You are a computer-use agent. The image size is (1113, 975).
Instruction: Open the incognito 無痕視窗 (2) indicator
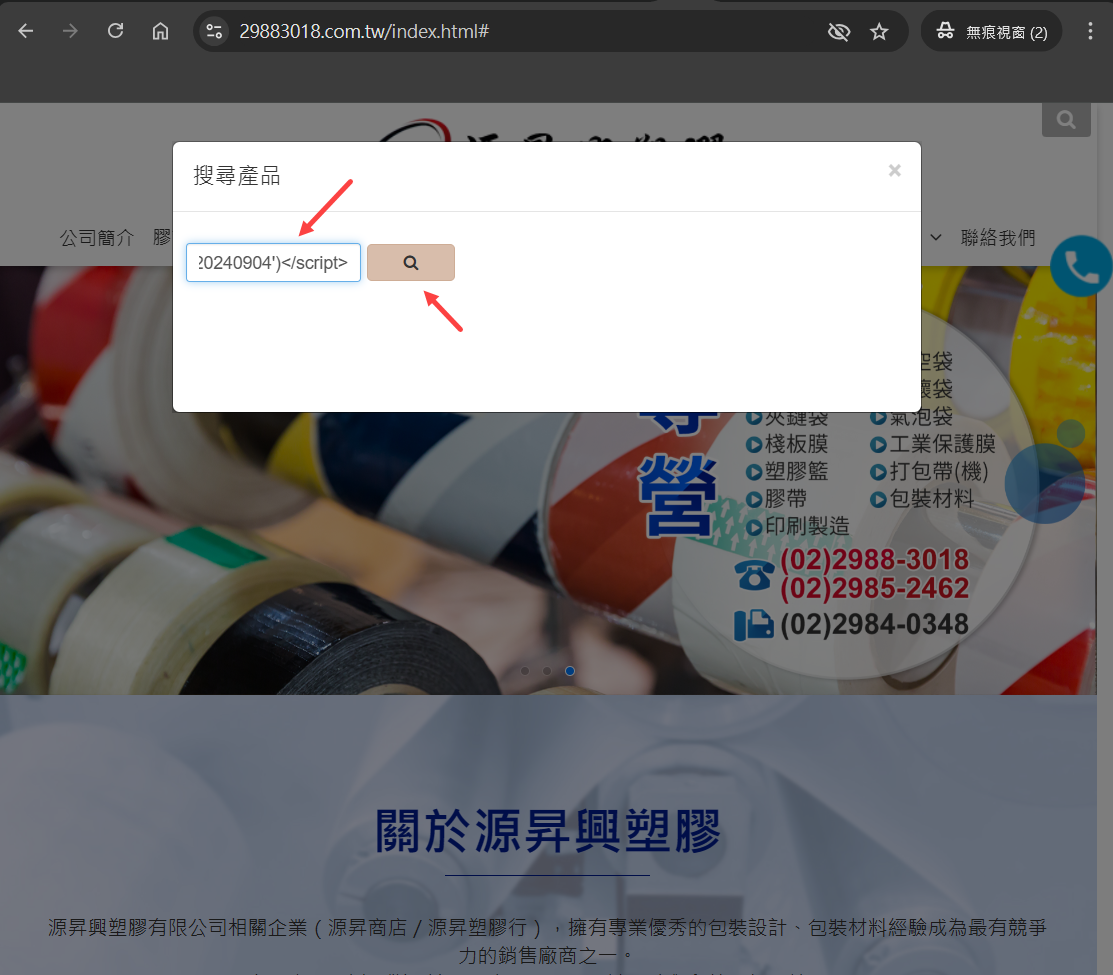(991, 31)
